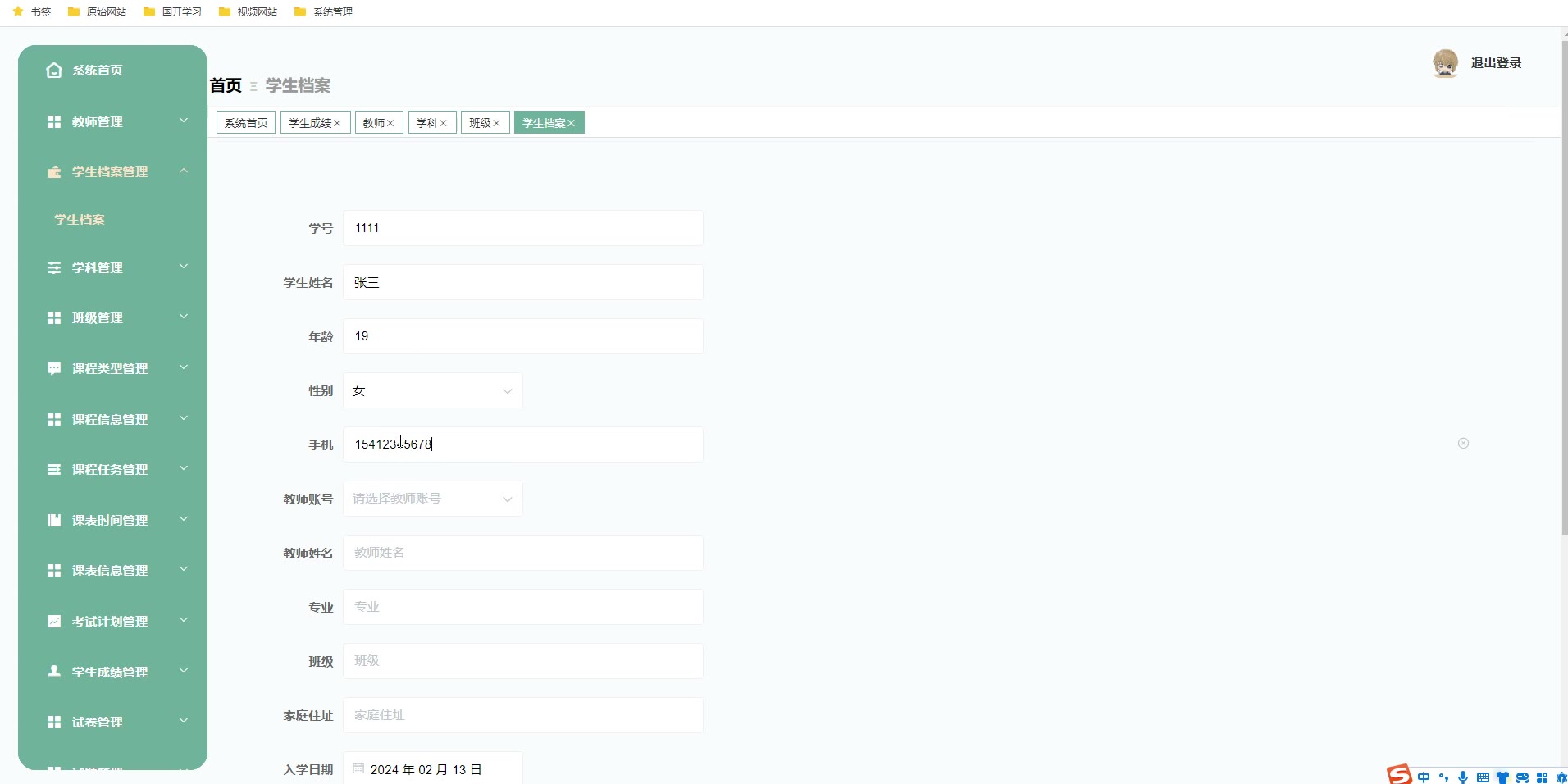Image resolution: width=1568 pixels, height=784 pixels.
Task: Click the user avatar next to 退出登录
Action: [1446, 63]
